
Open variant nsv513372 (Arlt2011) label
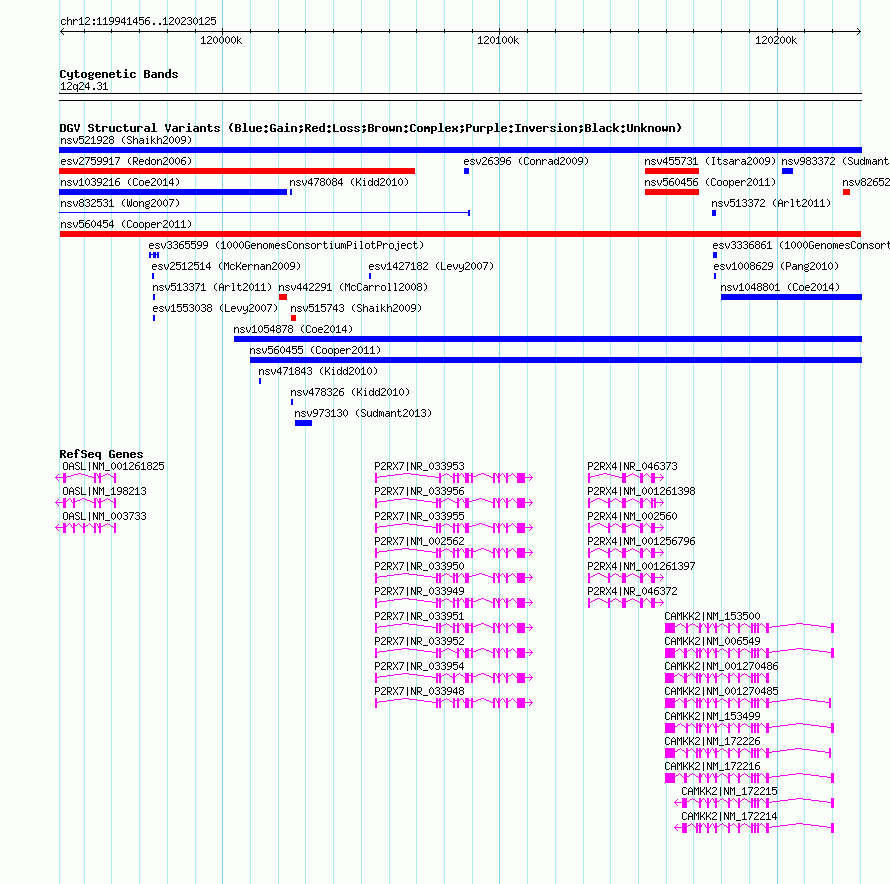click(x=771, y=203)
